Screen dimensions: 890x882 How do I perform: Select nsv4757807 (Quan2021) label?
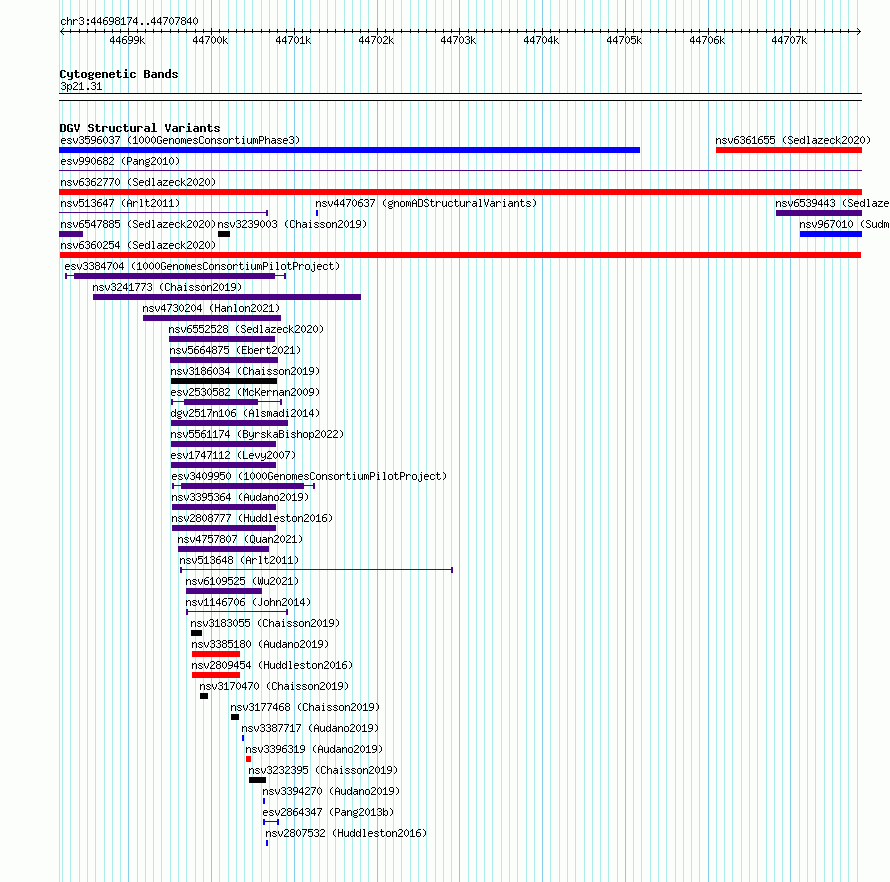[240, 539]
